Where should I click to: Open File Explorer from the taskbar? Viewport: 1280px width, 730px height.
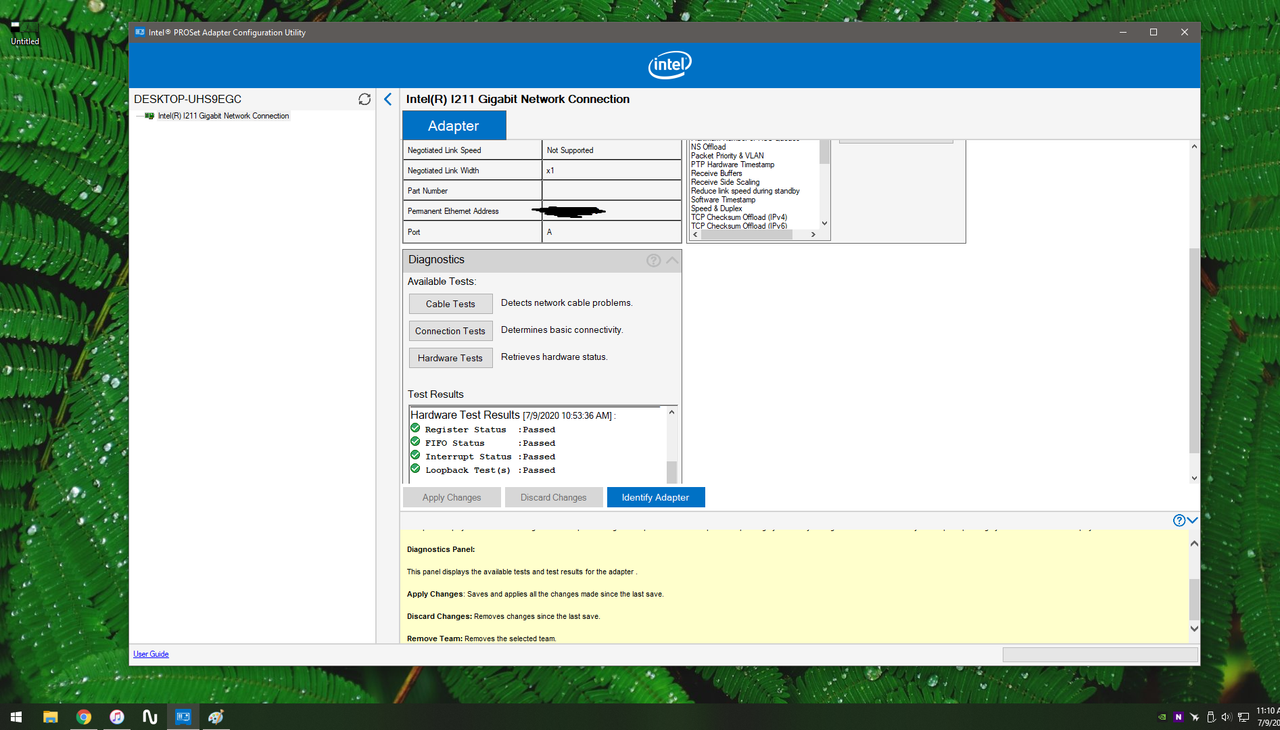pos(50,717)
